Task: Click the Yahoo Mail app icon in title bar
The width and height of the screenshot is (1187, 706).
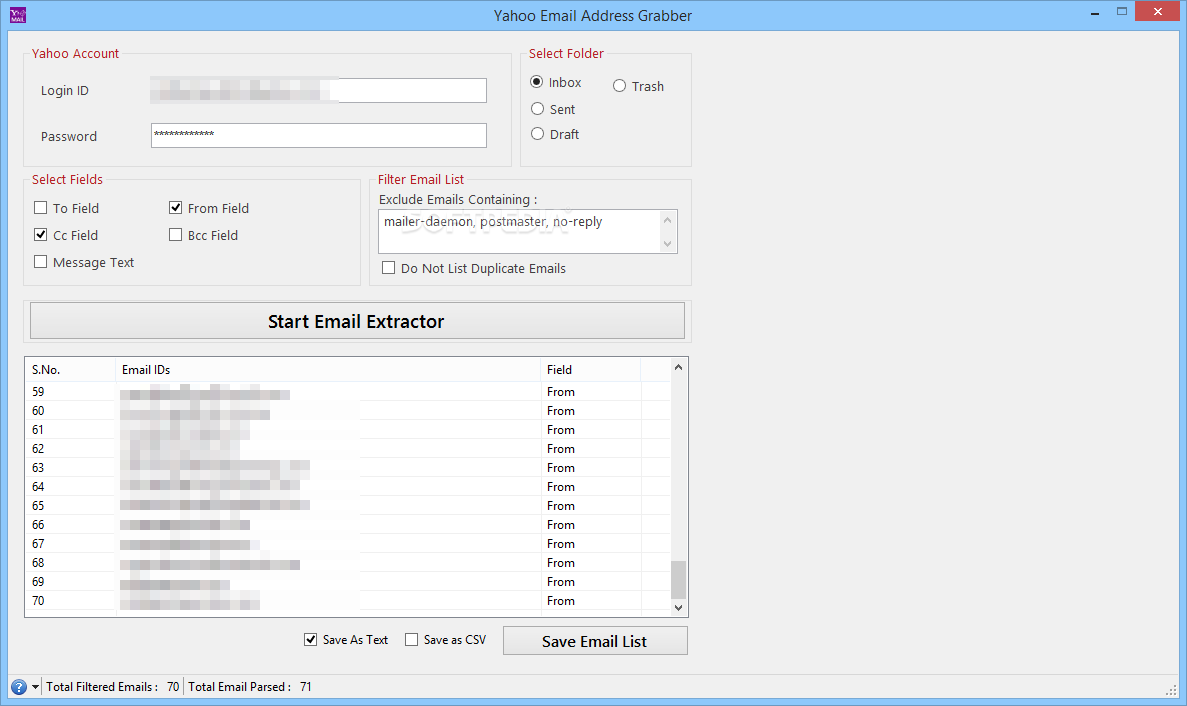Action: tap(18, 15)
